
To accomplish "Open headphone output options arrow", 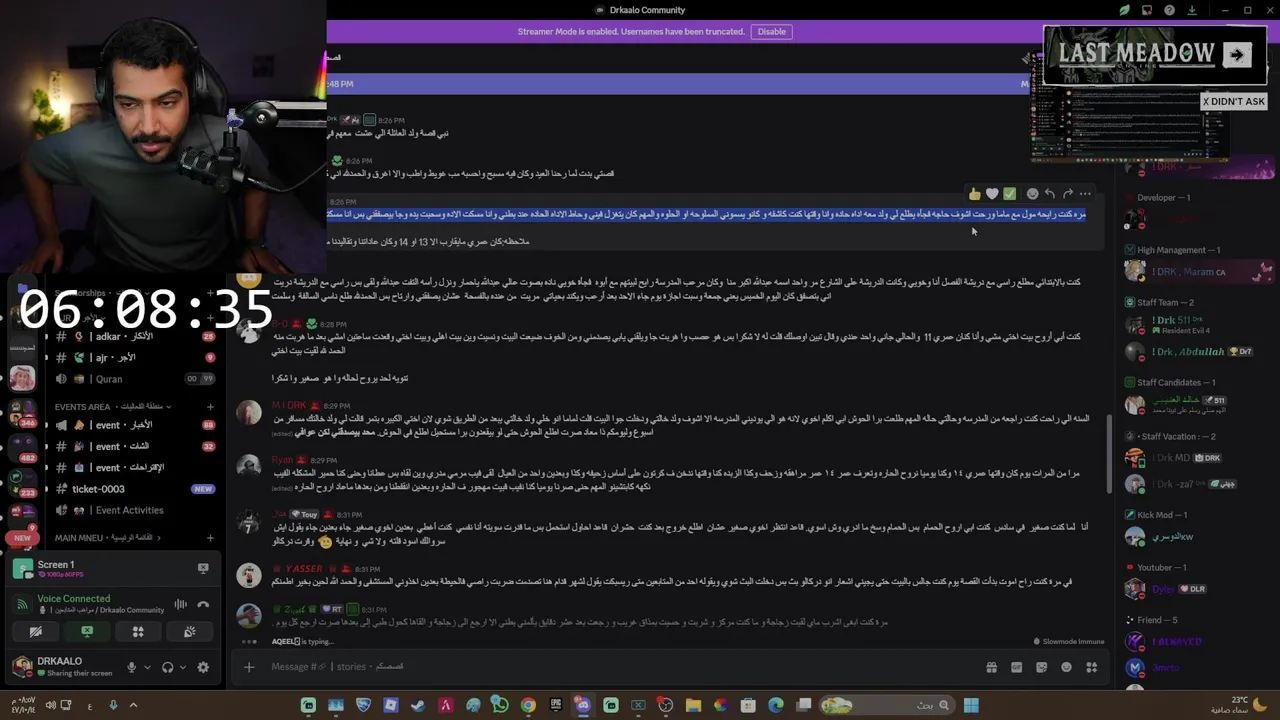I will point(184,667).
